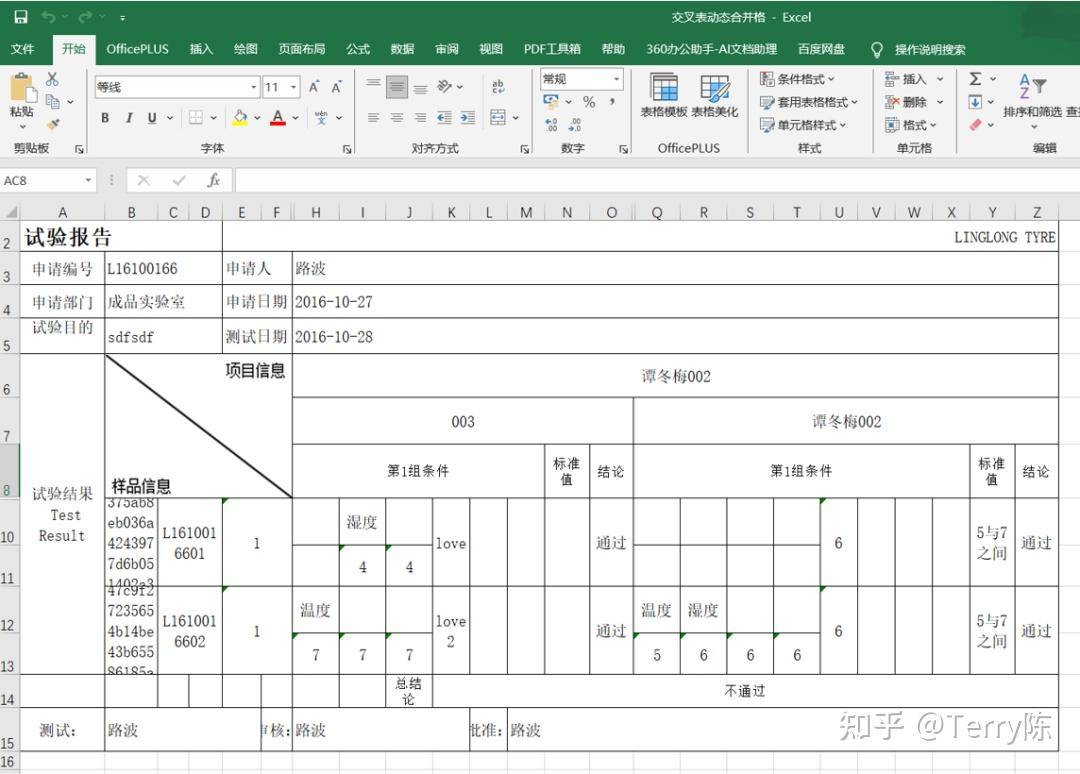Click the Orientation text angle icon
This screenshot has width=1080, height=774.
tap(445, 86)
